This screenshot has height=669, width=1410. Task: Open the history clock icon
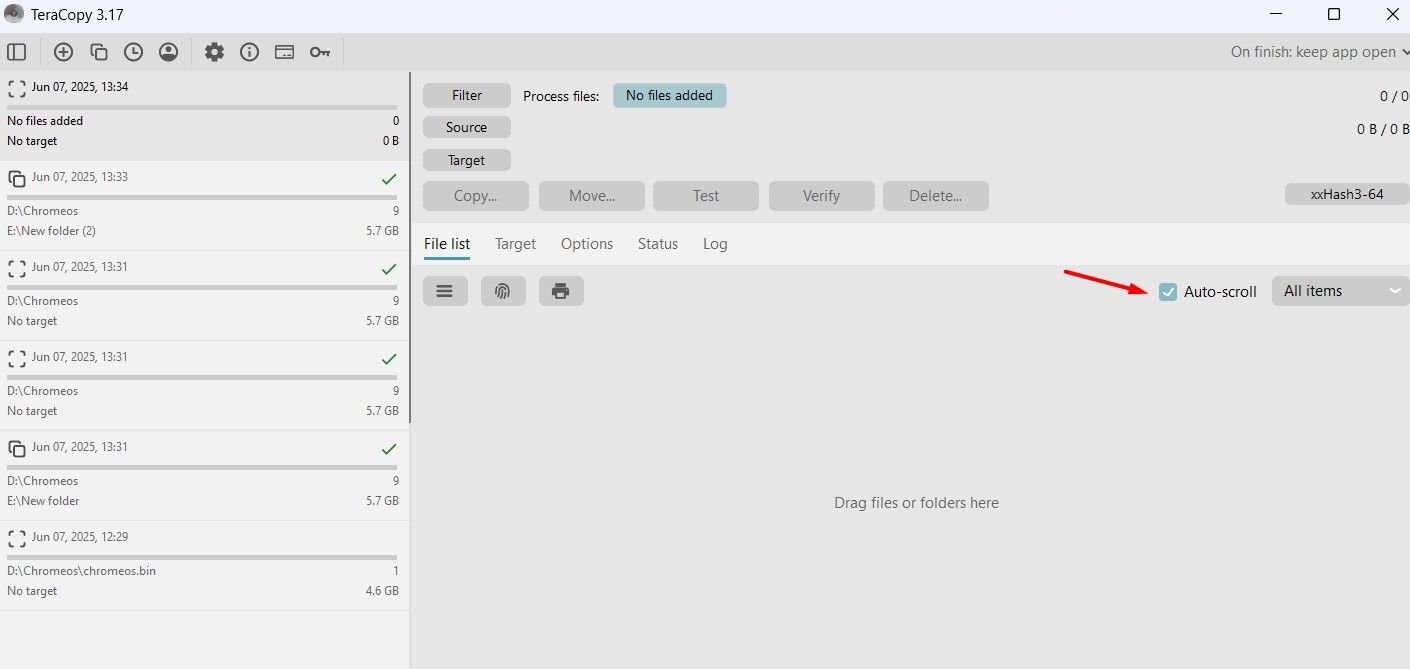tap(133, 52)
